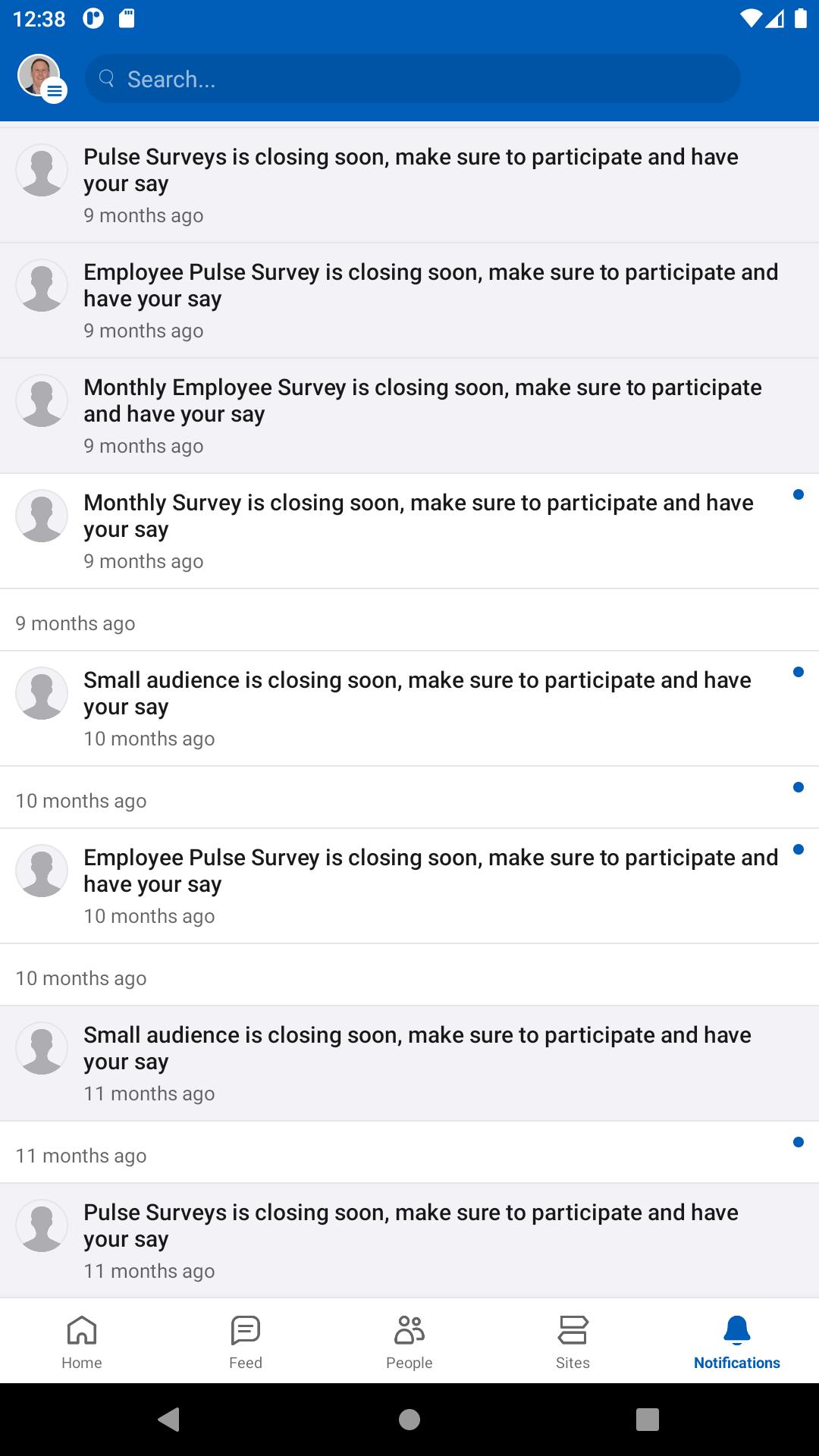
Task: Open Monthly Employee Survey notification
Action: pos(409,416)
